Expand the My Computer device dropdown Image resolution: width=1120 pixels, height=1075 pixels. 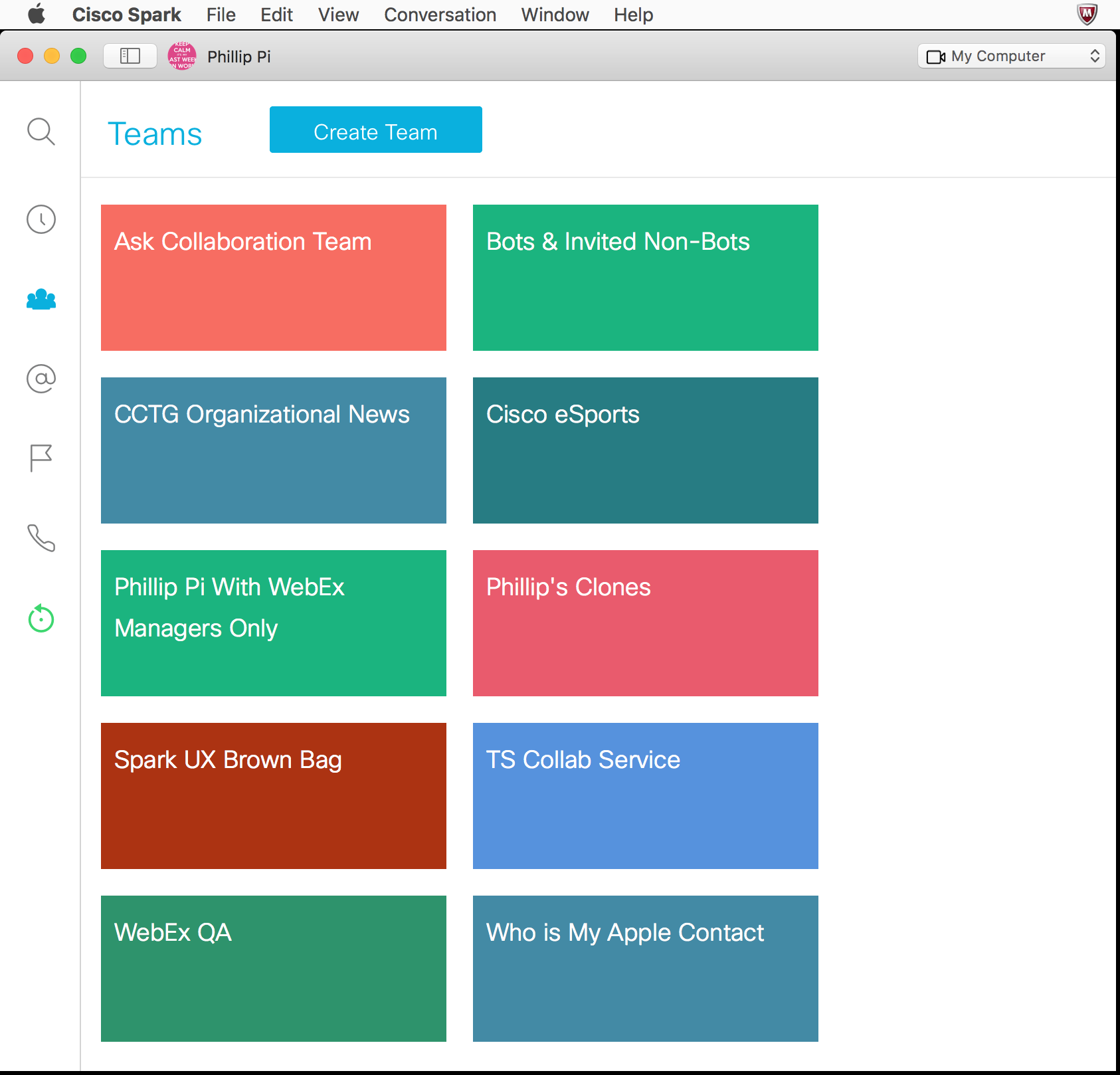coord(1010,56)
